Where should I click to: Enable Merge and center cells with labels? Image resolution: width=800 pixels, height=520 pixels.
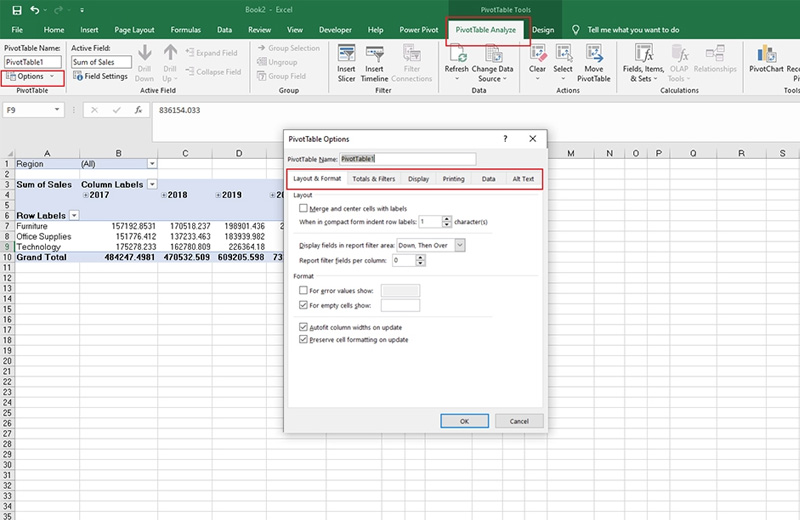tap(303, 208)
